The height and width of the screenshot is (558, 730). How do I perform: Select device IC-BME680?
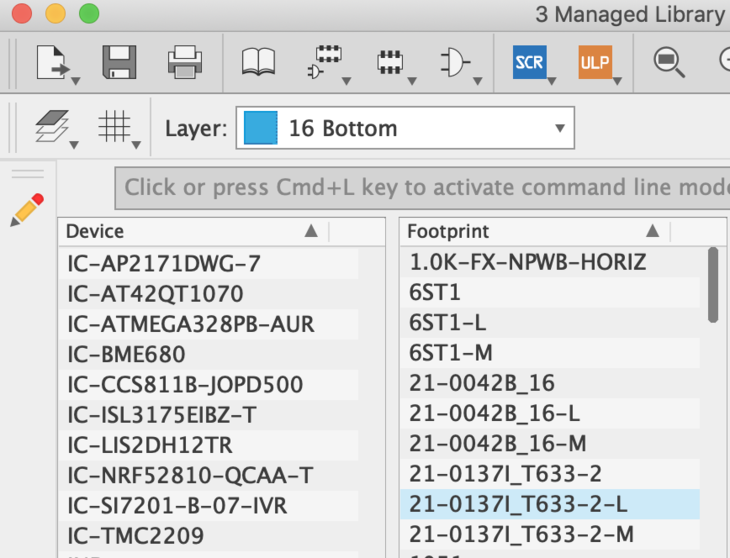coord(208,354)
